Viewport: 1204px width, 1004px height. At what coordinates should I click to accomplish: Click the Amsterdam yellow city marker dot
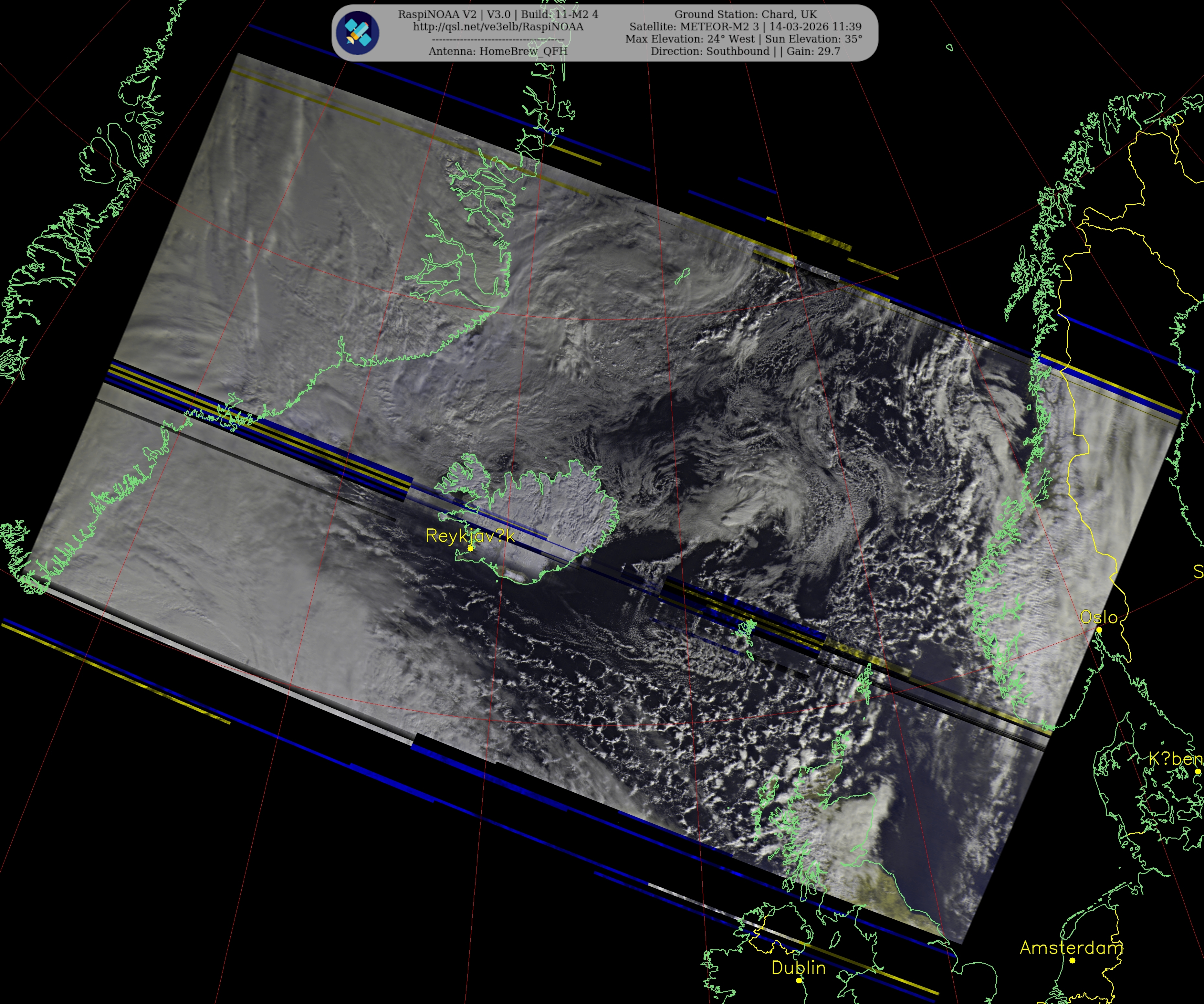point(1072,960)
